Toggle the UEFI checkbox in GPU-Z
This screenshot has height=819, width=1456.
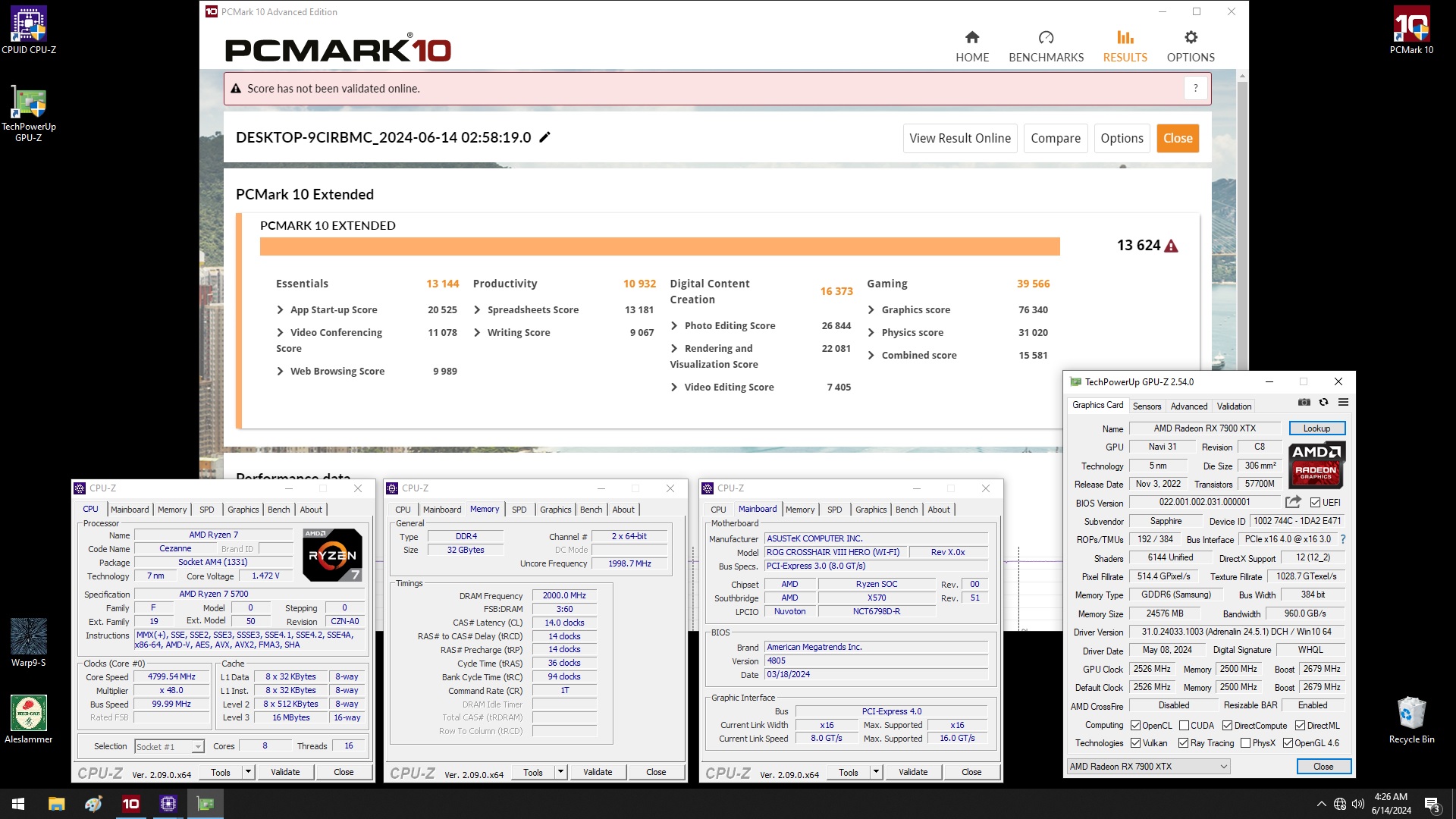(1315, 503)
